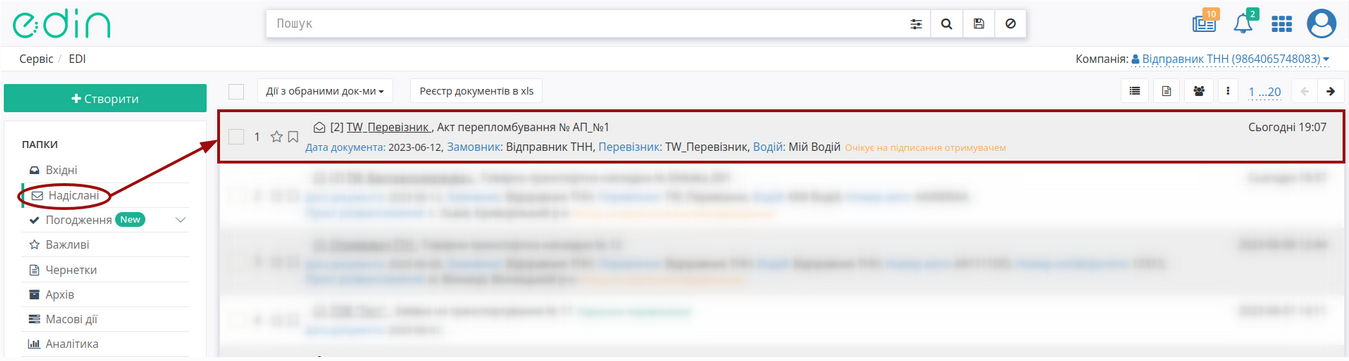This screenshot has height=361, width=1349.
Task: Star the Акт перепломбування document
Action: click(277, 137)
